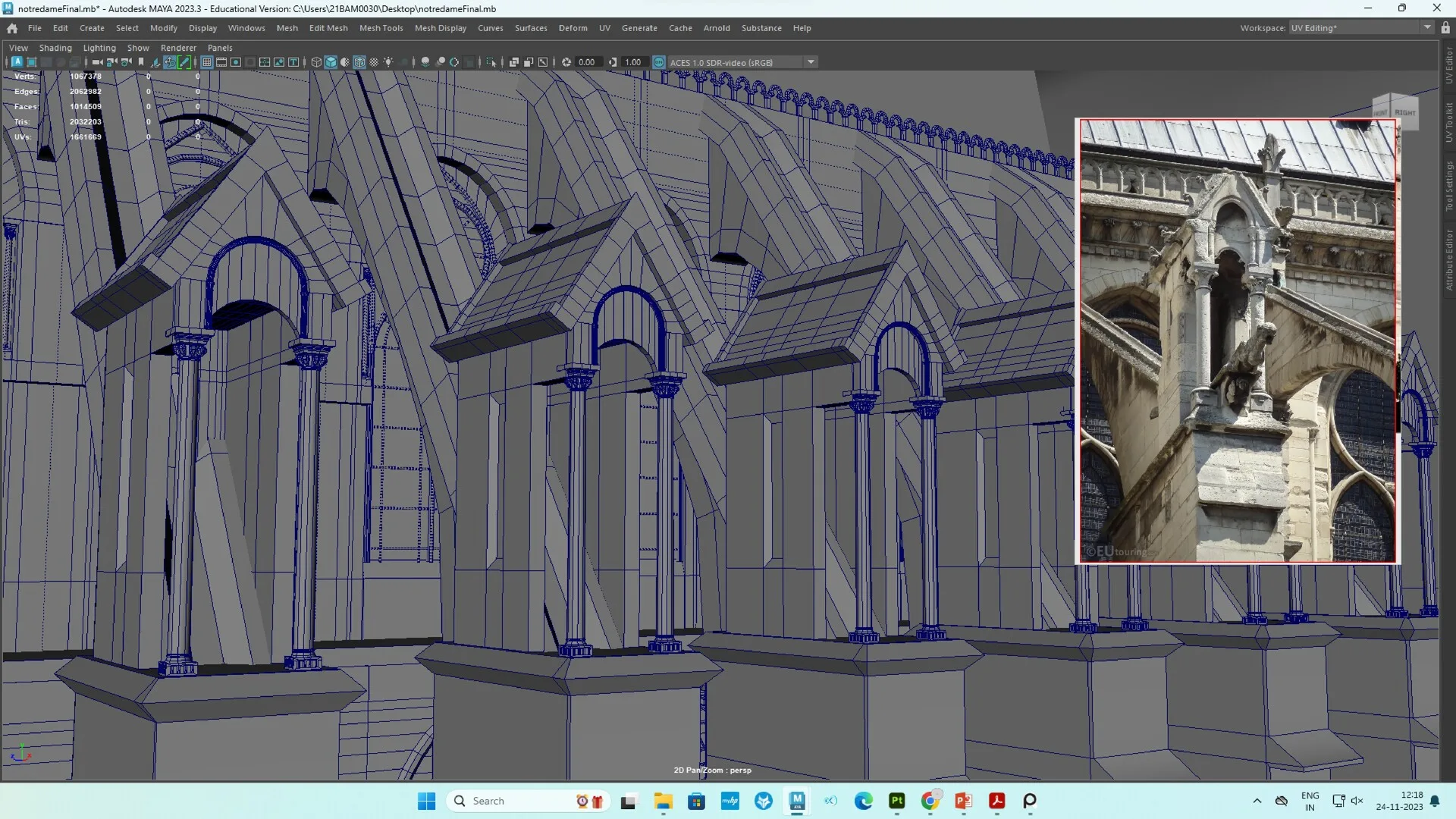This screenshot has height=819, width=1456.
Task: Select the smooth shaded display icon
Action: point(331,62)
